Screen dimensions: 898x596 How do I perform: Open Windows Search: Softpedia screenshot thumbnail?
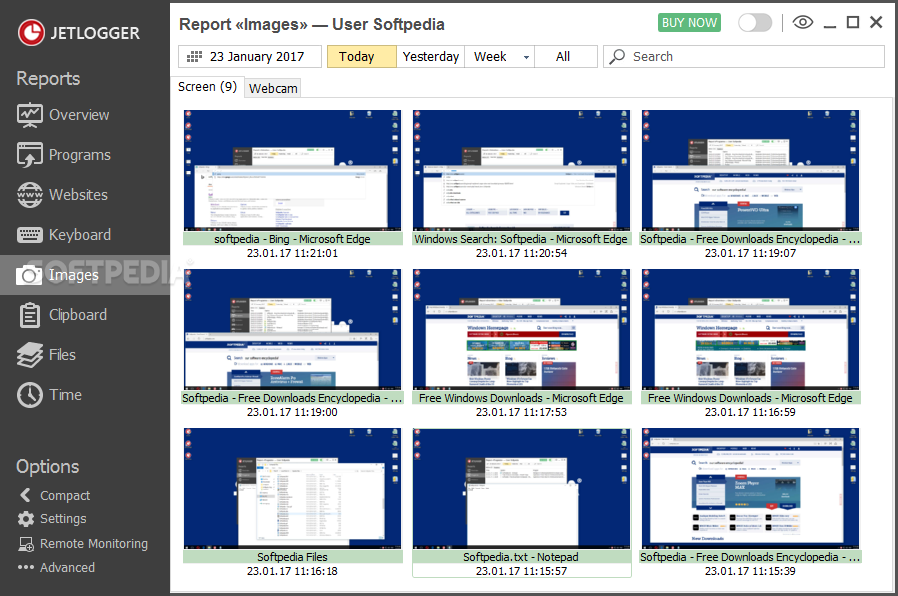[521, 171]
